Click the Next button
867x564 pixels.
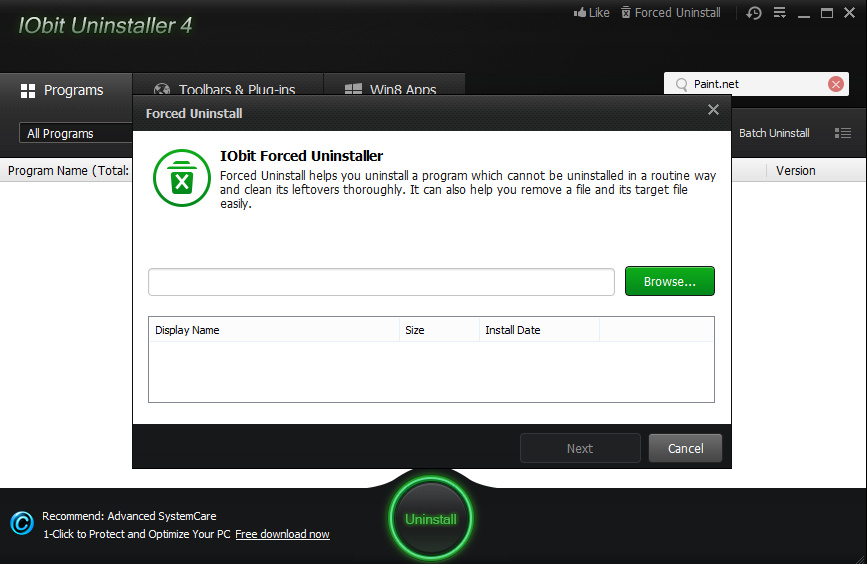(x=580, y=448)
